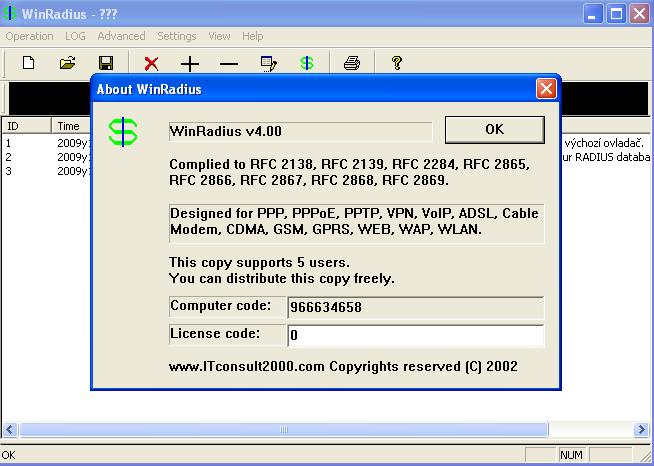Image resolution: width=654 pixels, height=466 pixels.
Task: Close the About WinRadius dialog
Action: point(546,89)
